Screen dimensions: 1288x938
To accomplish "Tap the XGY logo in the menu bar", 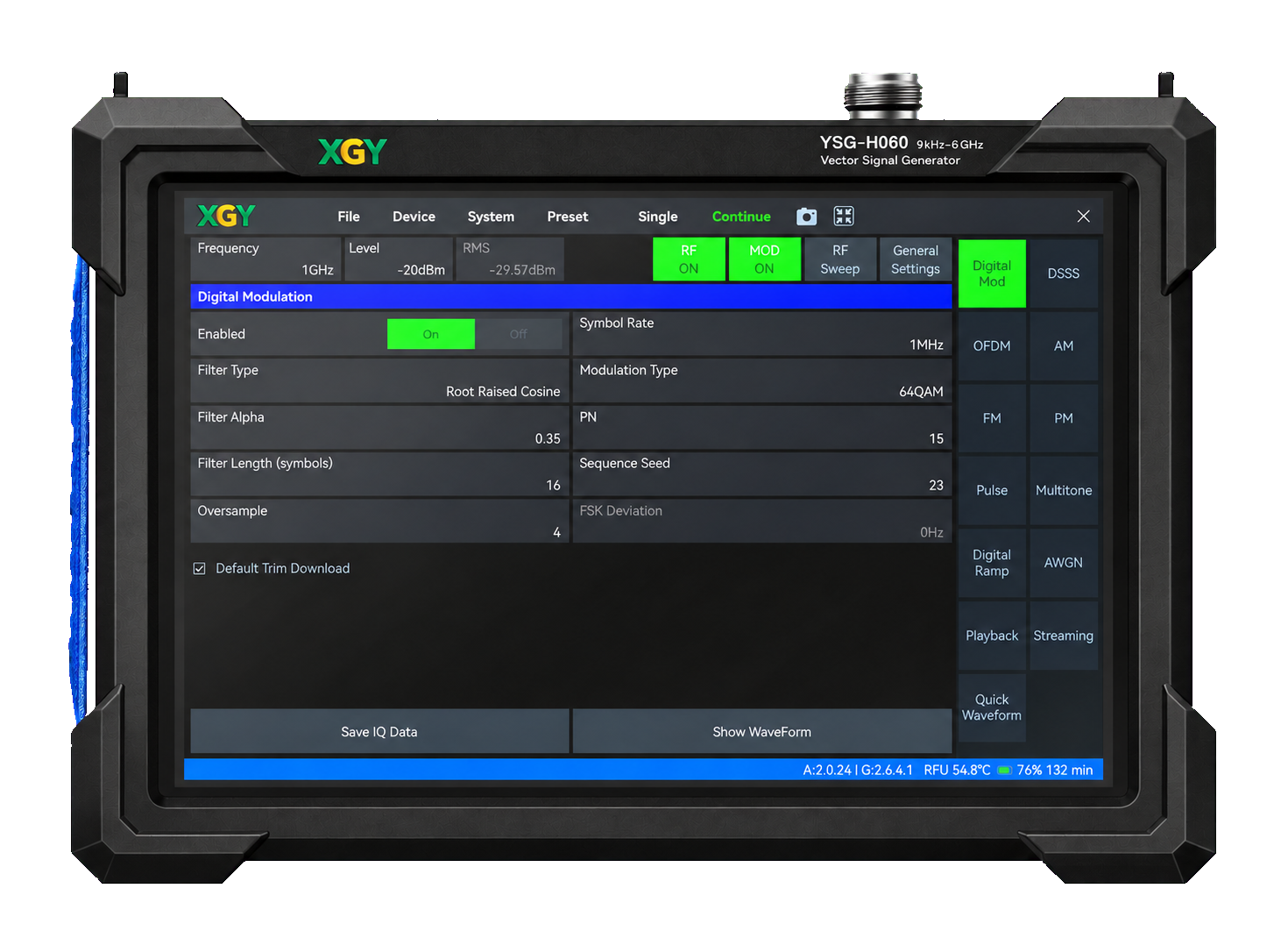I will (x=226, y=216).
